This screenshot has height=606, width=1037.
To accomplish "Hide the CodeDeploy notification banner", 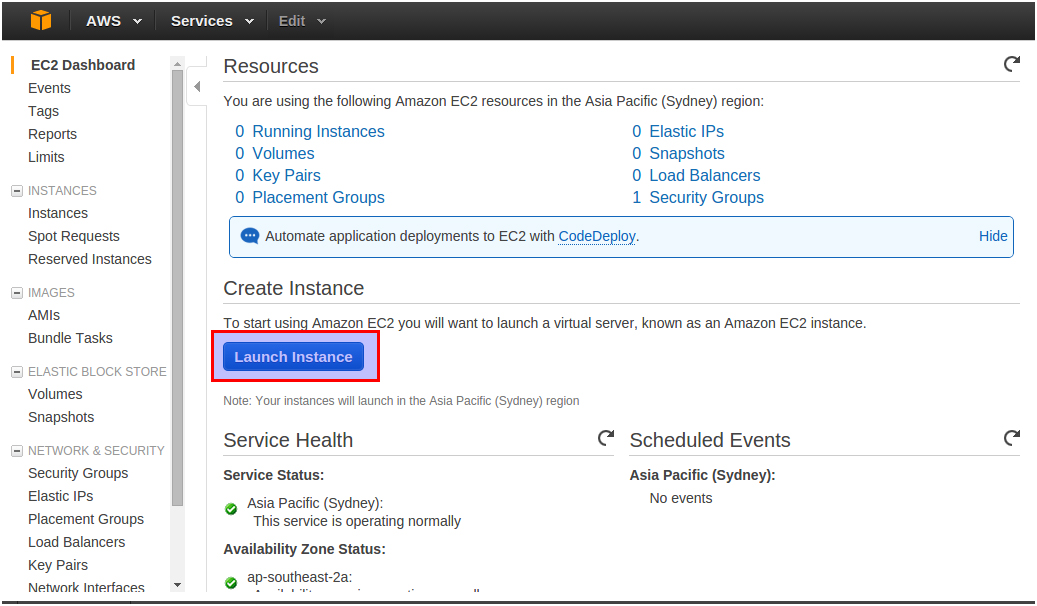I will tap(993, 236).
